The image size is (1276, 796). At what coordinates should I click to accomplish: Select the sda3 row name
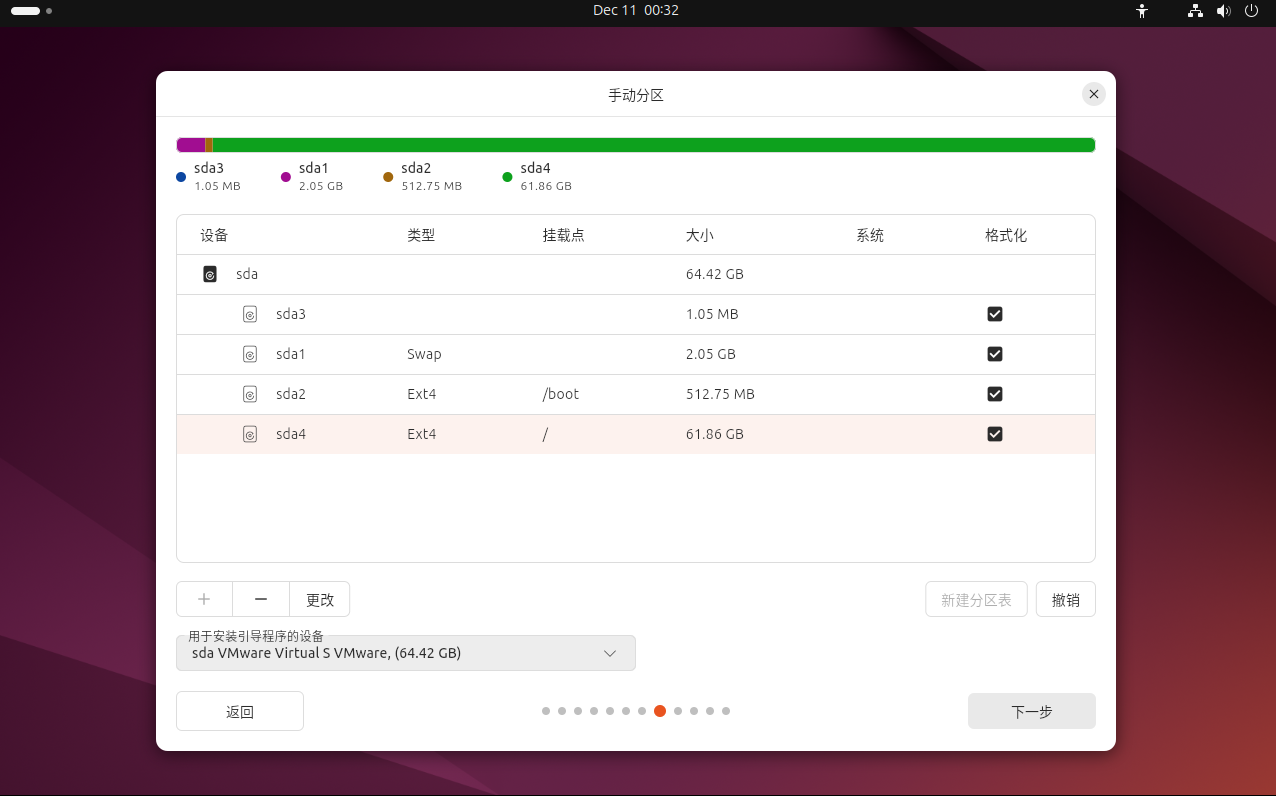tap(291, 314)
